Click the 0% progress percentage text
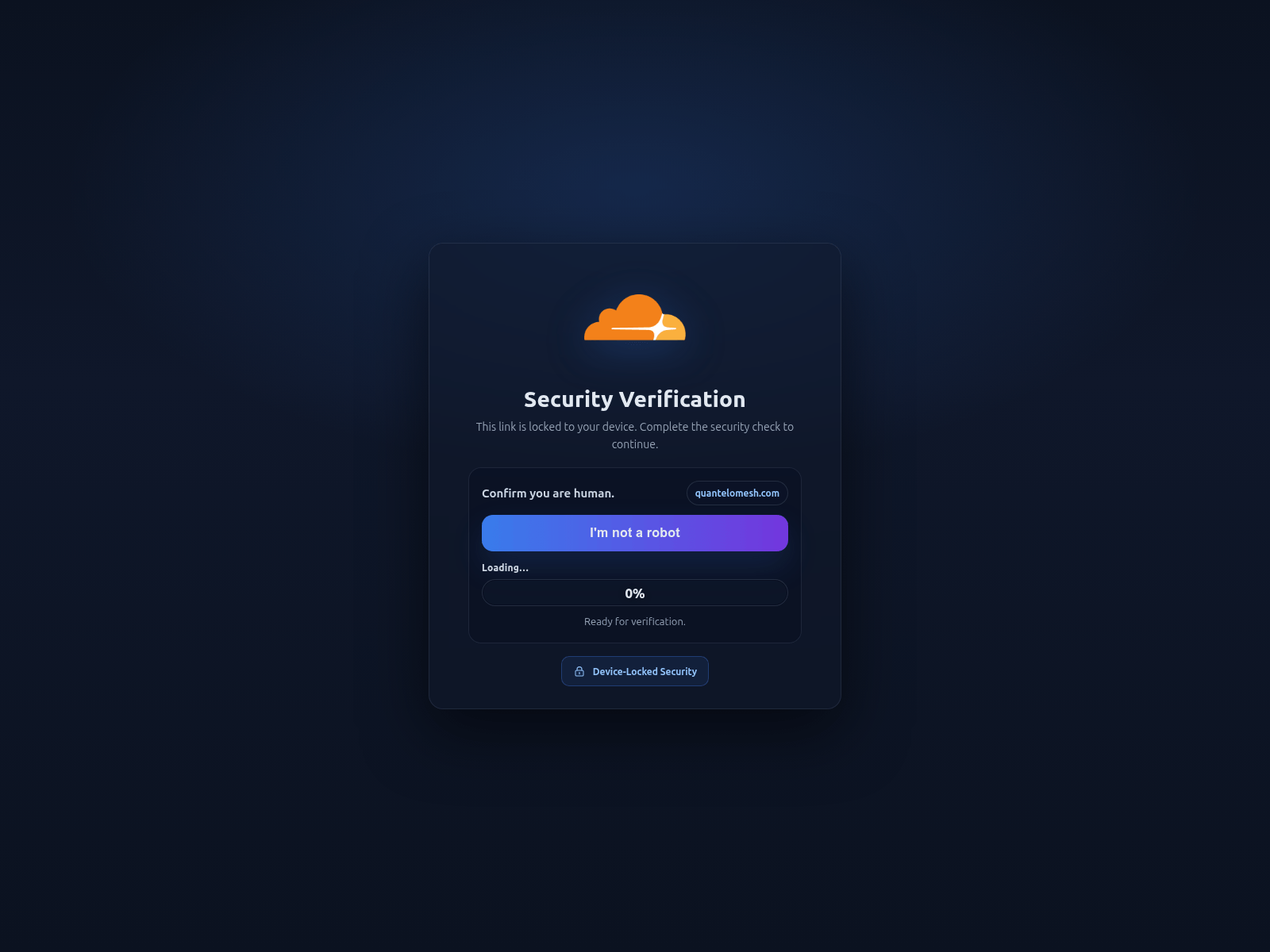This screenshot has width=1270, height=952. 635,593
